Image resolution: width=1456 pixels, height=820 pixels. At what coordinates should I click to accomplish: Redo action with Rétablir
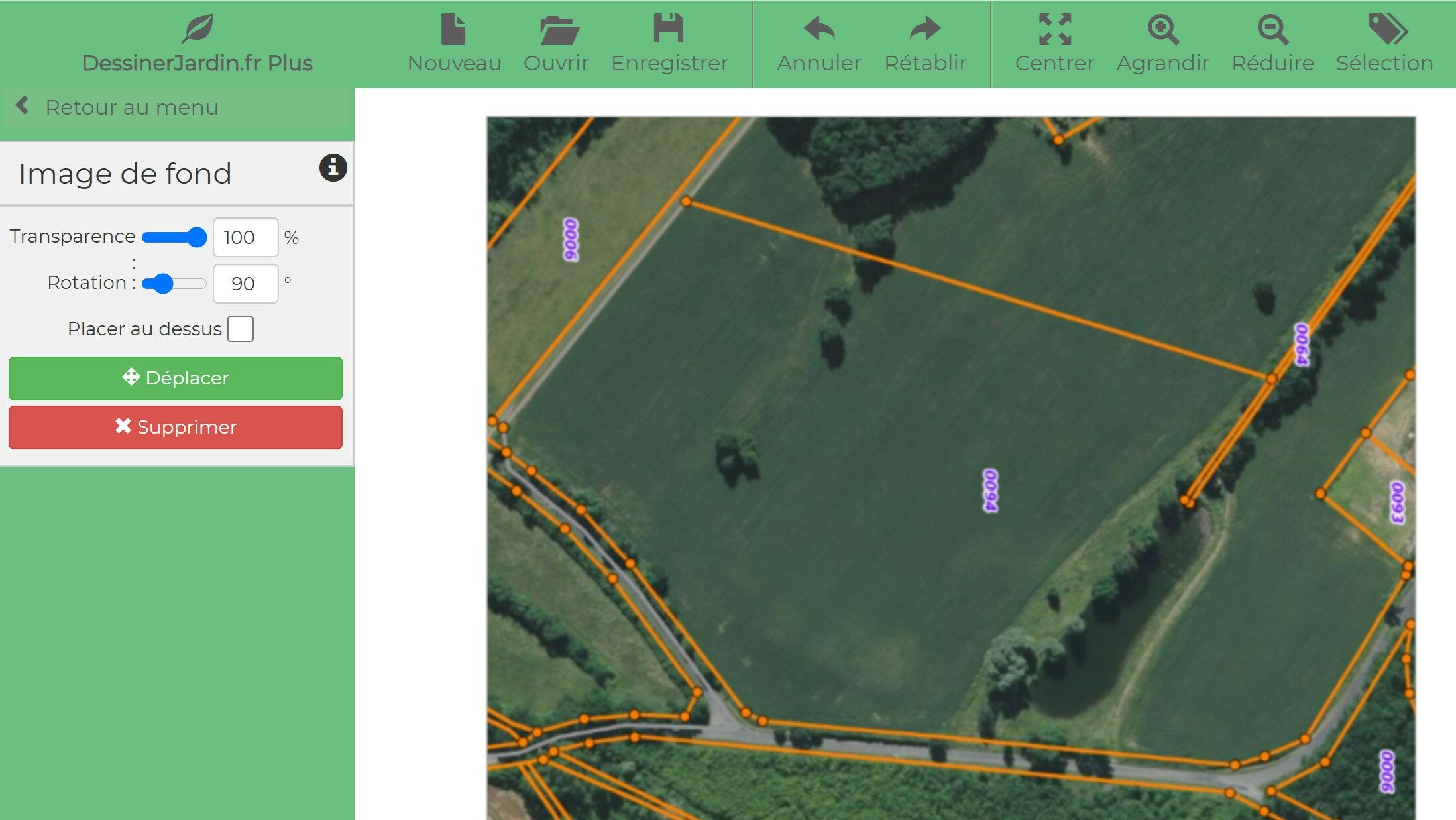click(925, 44)
